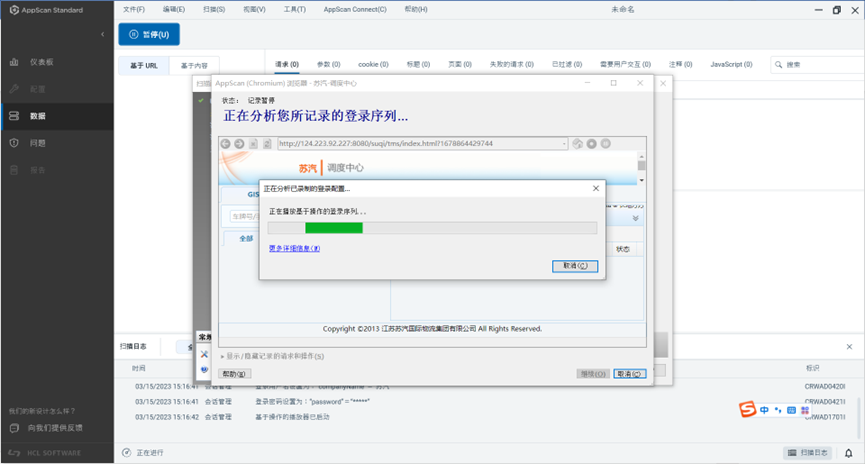865x464 pixels.
Task: Select the cookie (0) tab
Action: click(373, 65)
